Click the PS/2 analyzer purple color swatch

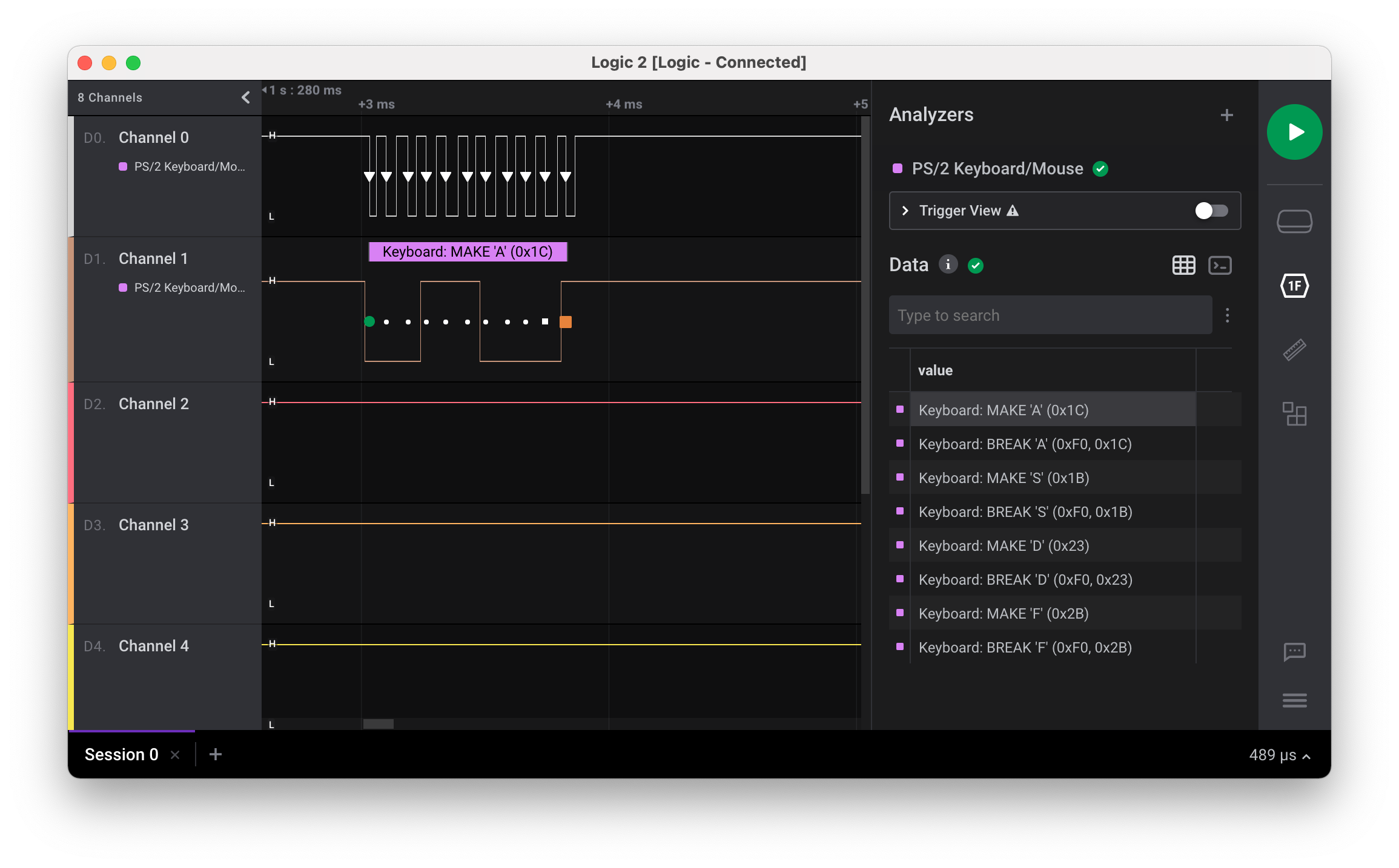(x=897, y=169)
